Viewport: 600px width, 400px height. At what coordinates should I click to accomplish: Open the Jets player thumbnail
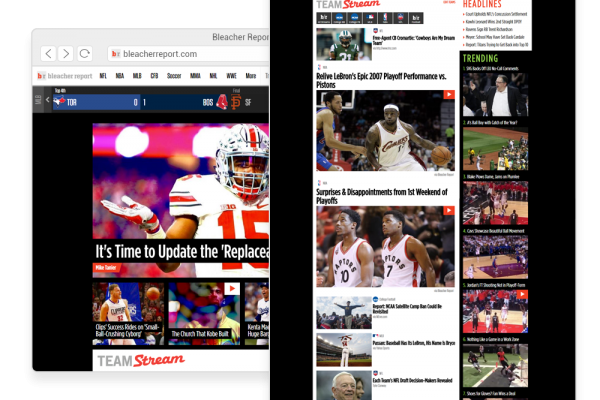coord(344,44)
